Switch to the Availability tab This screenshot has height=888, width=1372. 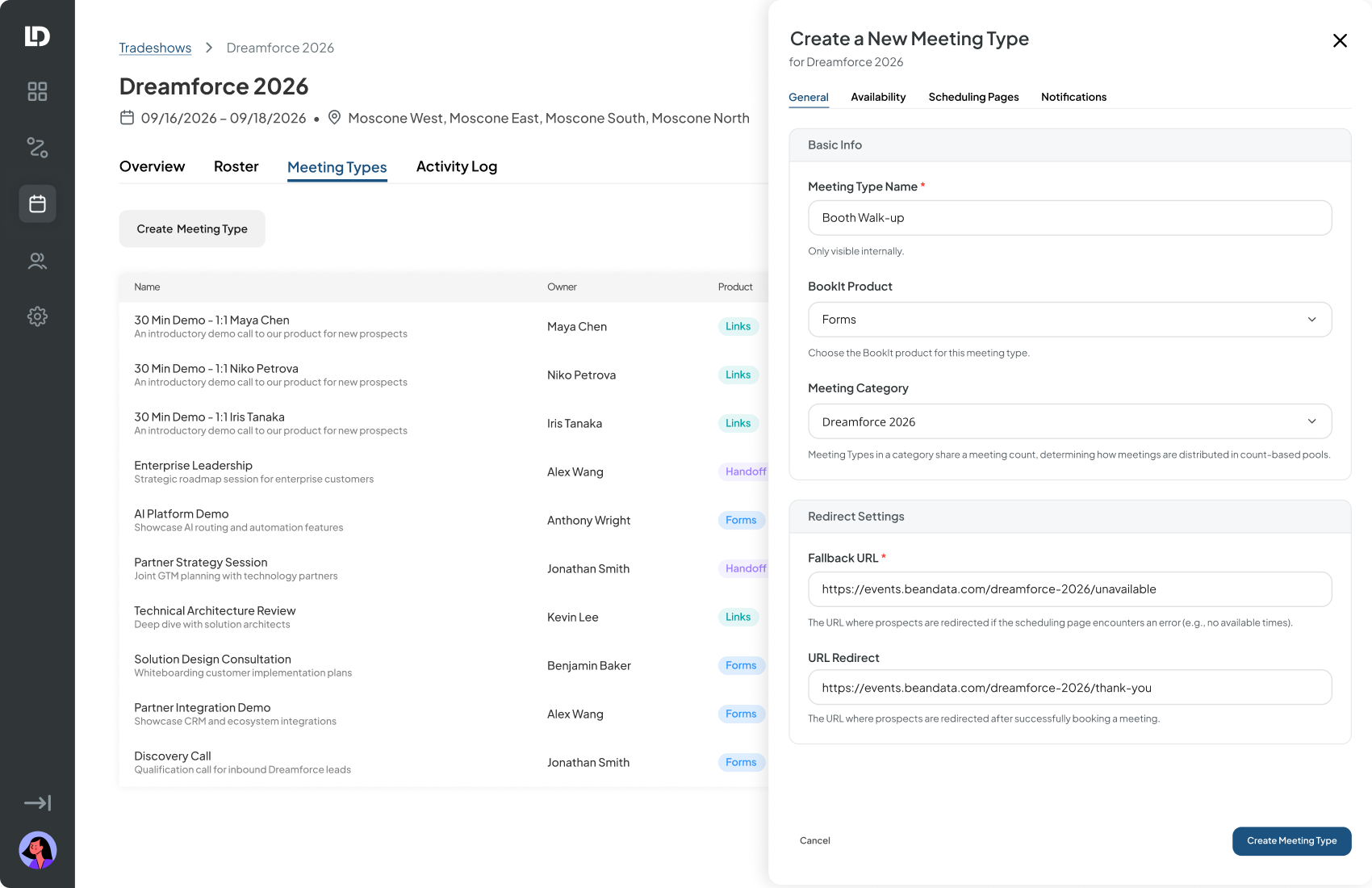pos(878,97)
